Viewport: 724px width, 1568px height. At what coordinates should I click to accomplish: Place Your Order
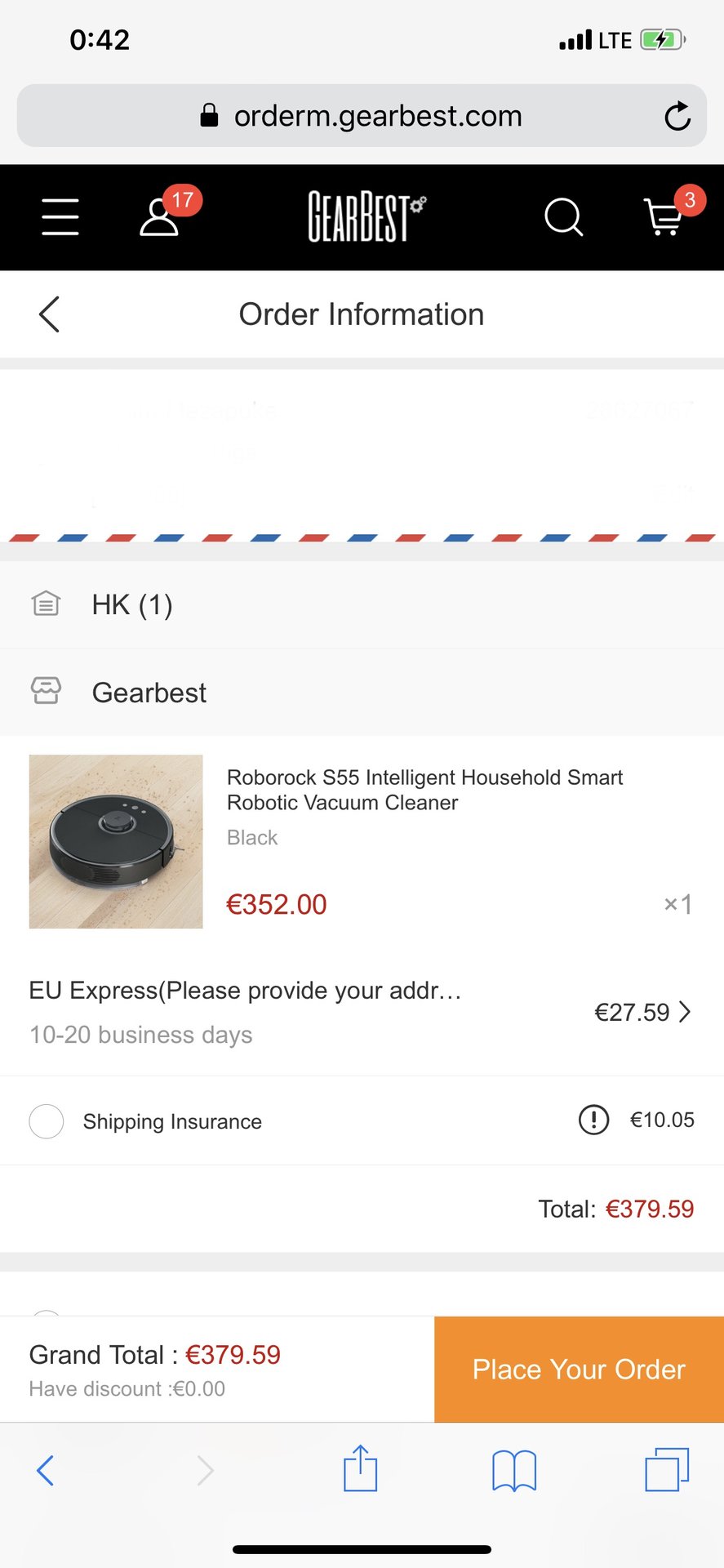[x=579, y=1370]
